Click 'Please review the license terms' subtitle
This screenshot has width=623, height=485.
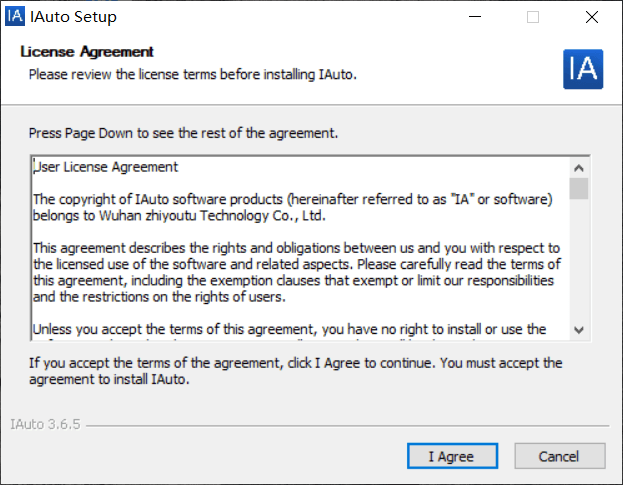192,74
